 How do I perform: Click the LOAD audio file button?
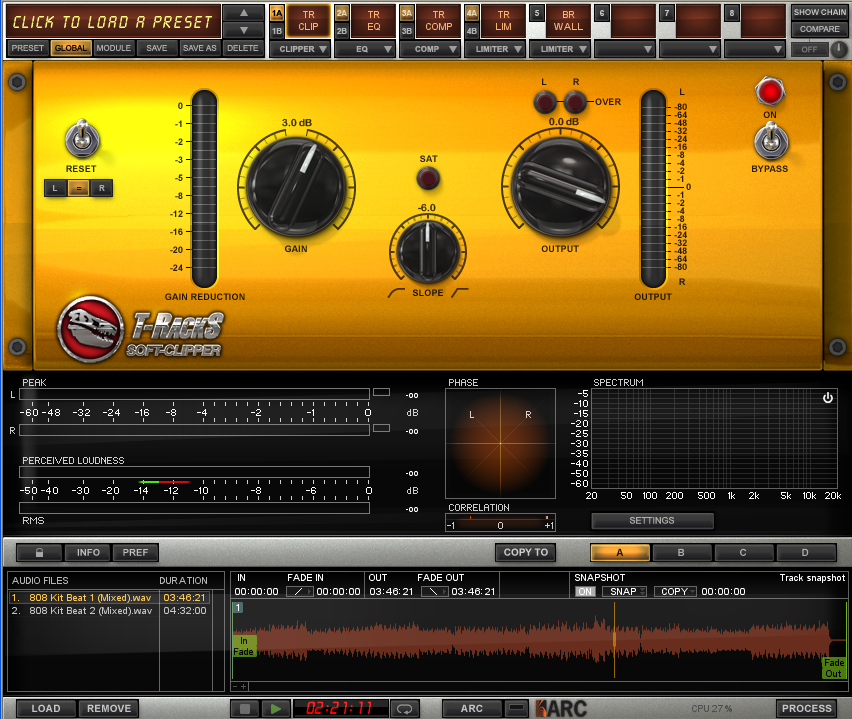pyautogui.click(x=46, y=708)
